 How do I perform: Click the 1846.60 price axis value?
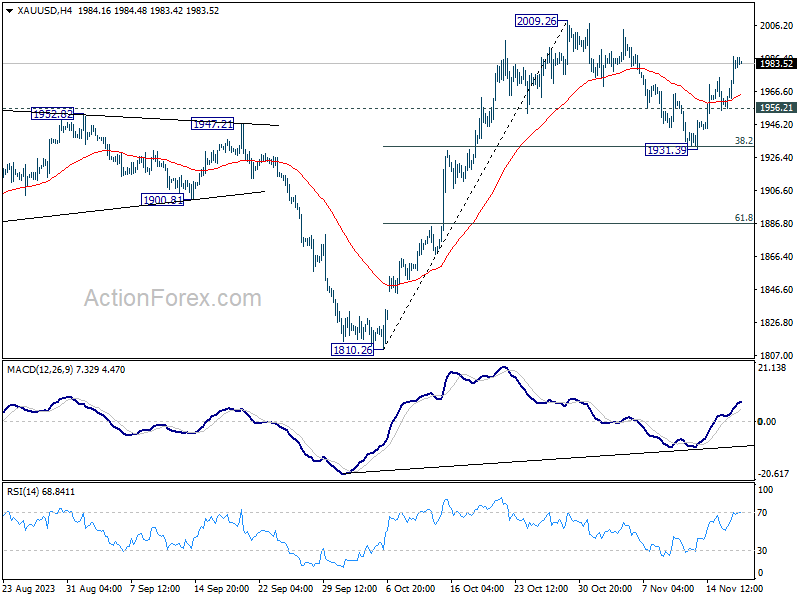point(776,289)
